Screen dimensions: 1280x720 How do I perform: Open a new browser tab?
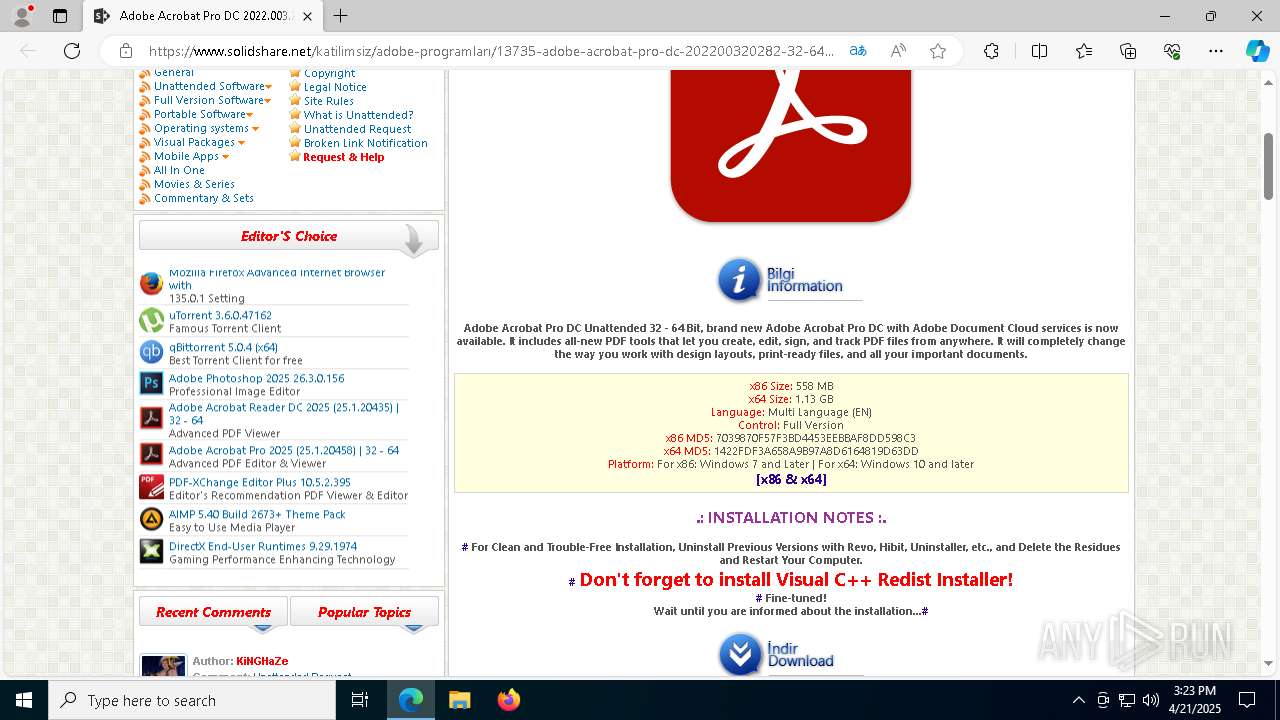(x=340, y=16)
